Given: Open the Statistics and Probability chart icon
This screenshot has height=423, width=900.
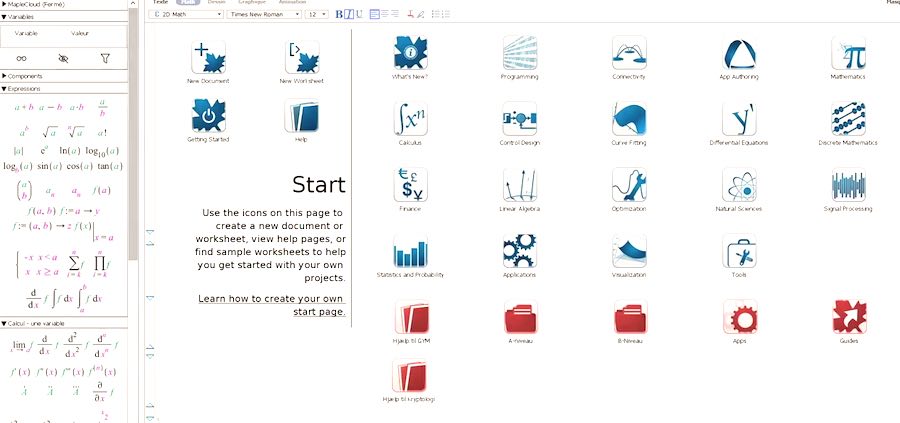Looking at the screenshot, I should (x=410, y=251).
